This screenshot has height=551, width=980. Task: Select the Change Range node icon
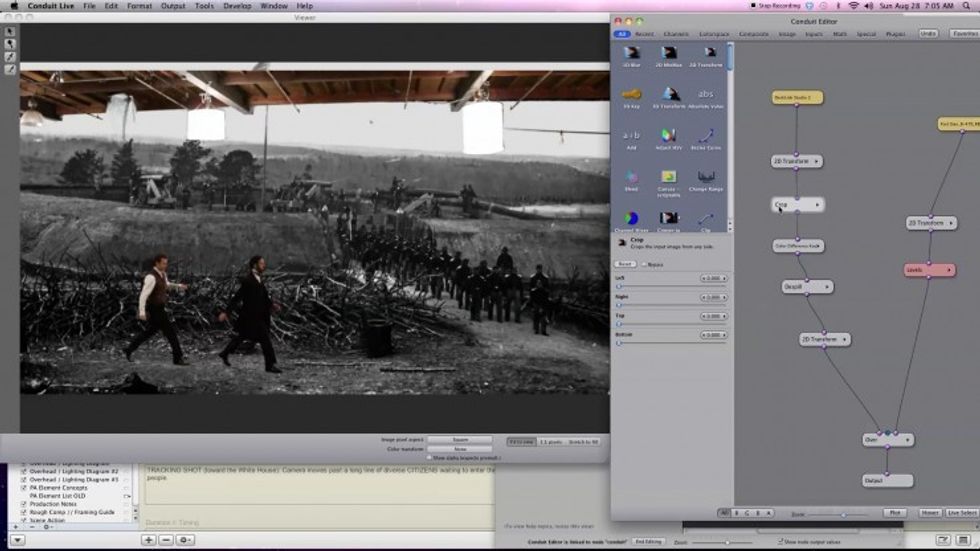coord(706,177)
